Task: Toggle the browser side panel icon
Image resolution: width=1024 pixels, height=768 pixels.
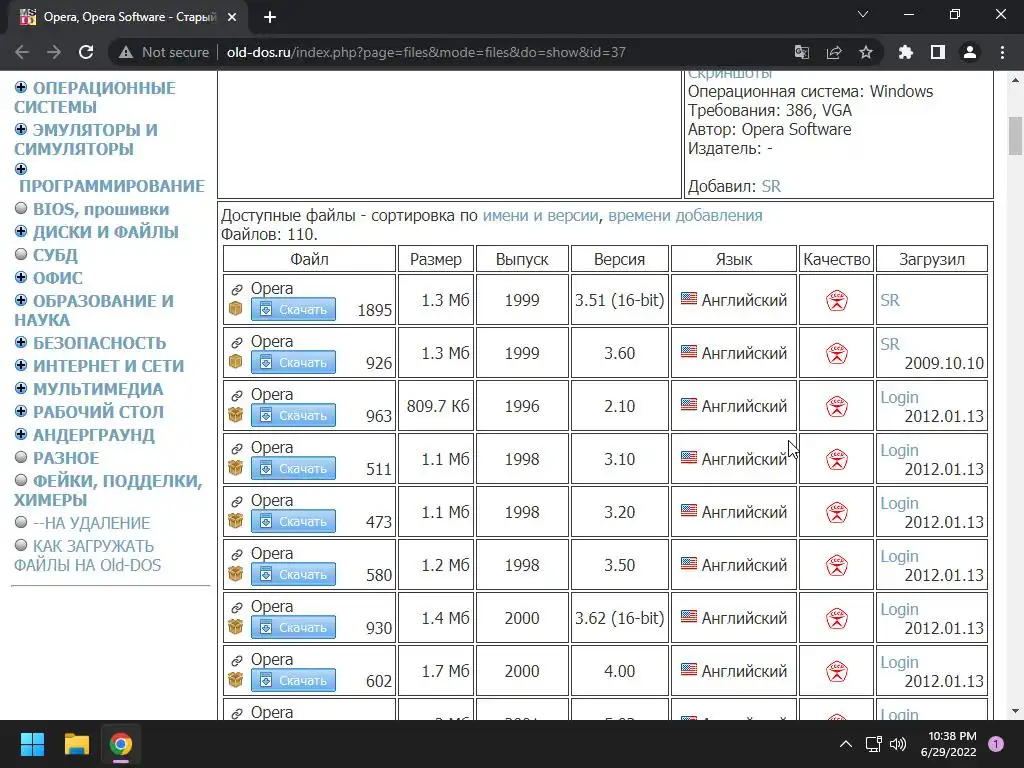Action: (938, 52)
